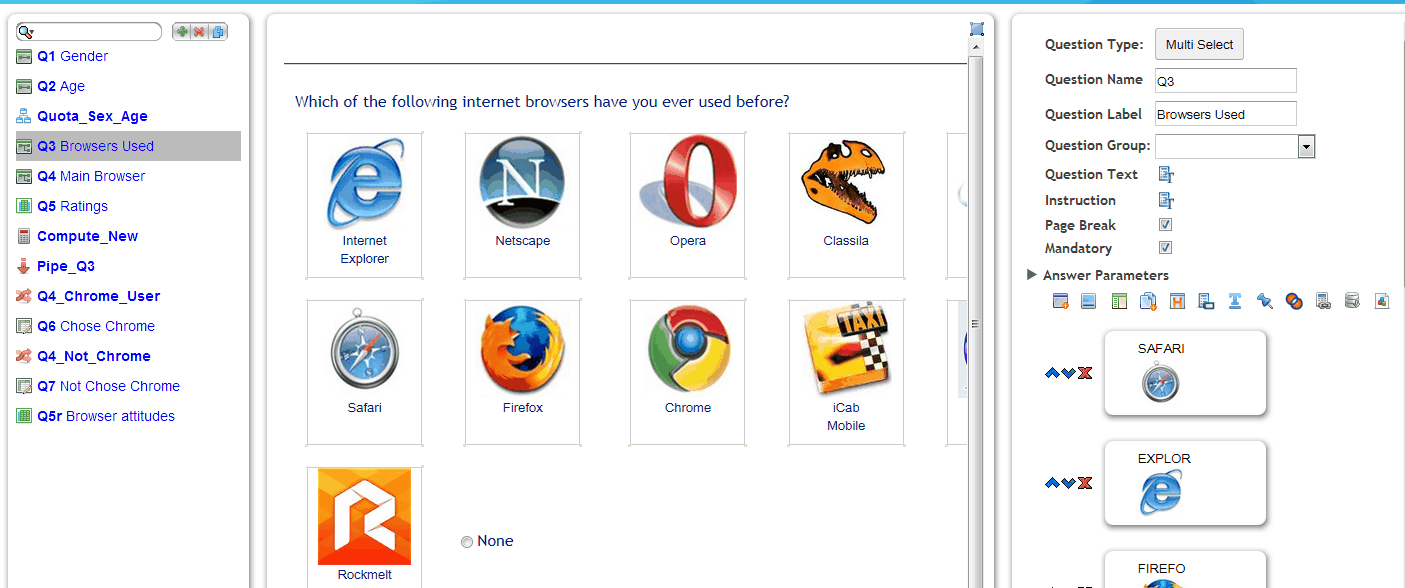Select Q4_Not_Chrome in question list
The width and height of the screenshot is (1405, 588).
pos(94,356)
